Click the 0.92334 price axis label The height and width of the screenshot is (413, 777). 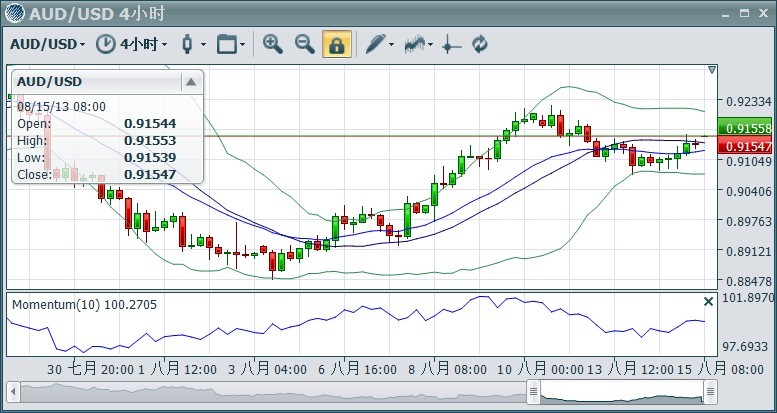[x=749, y=102]
